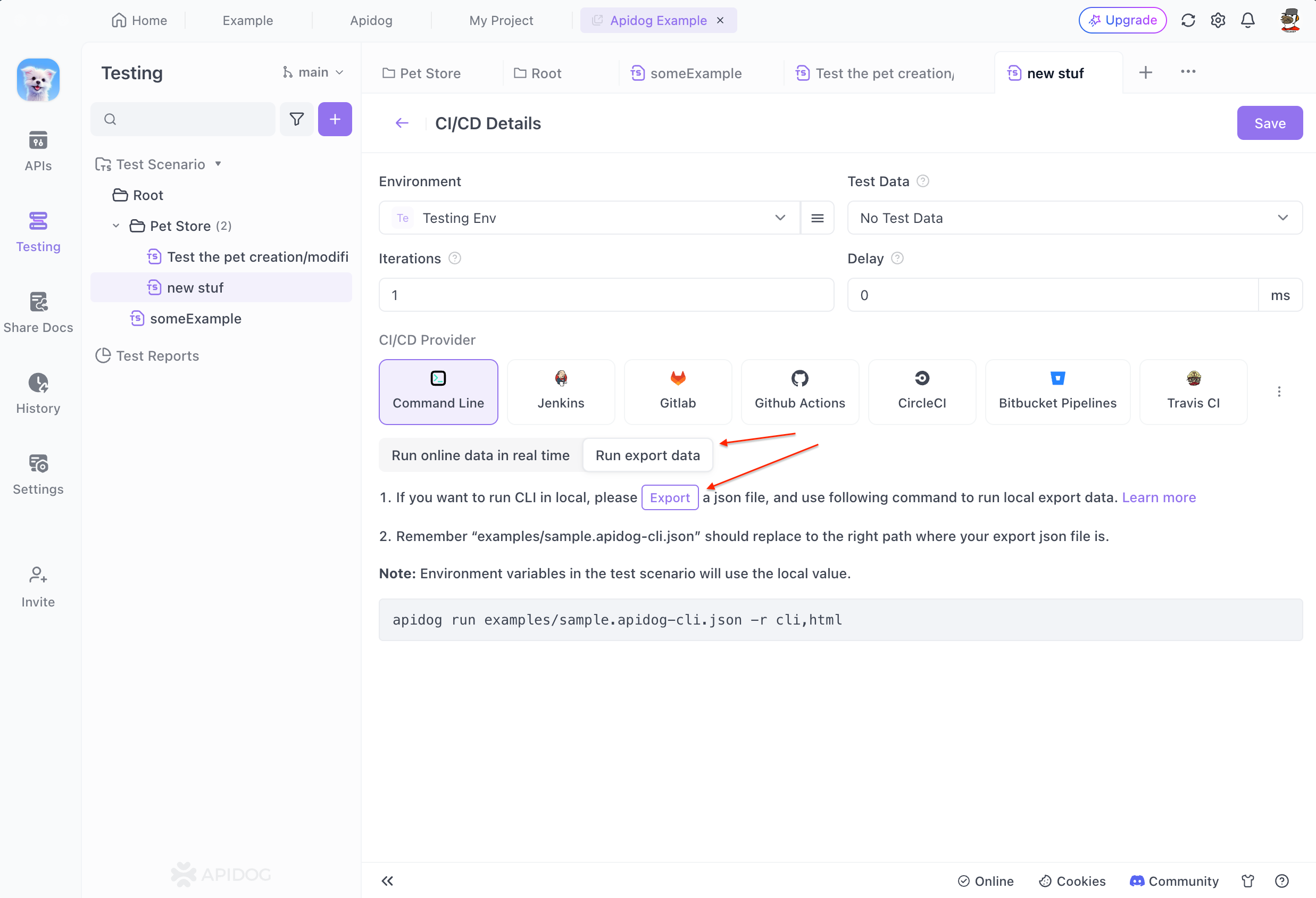1316x898 pixels.
Task: Click the shirt theme icon
Action: [x=1247, y=880]
